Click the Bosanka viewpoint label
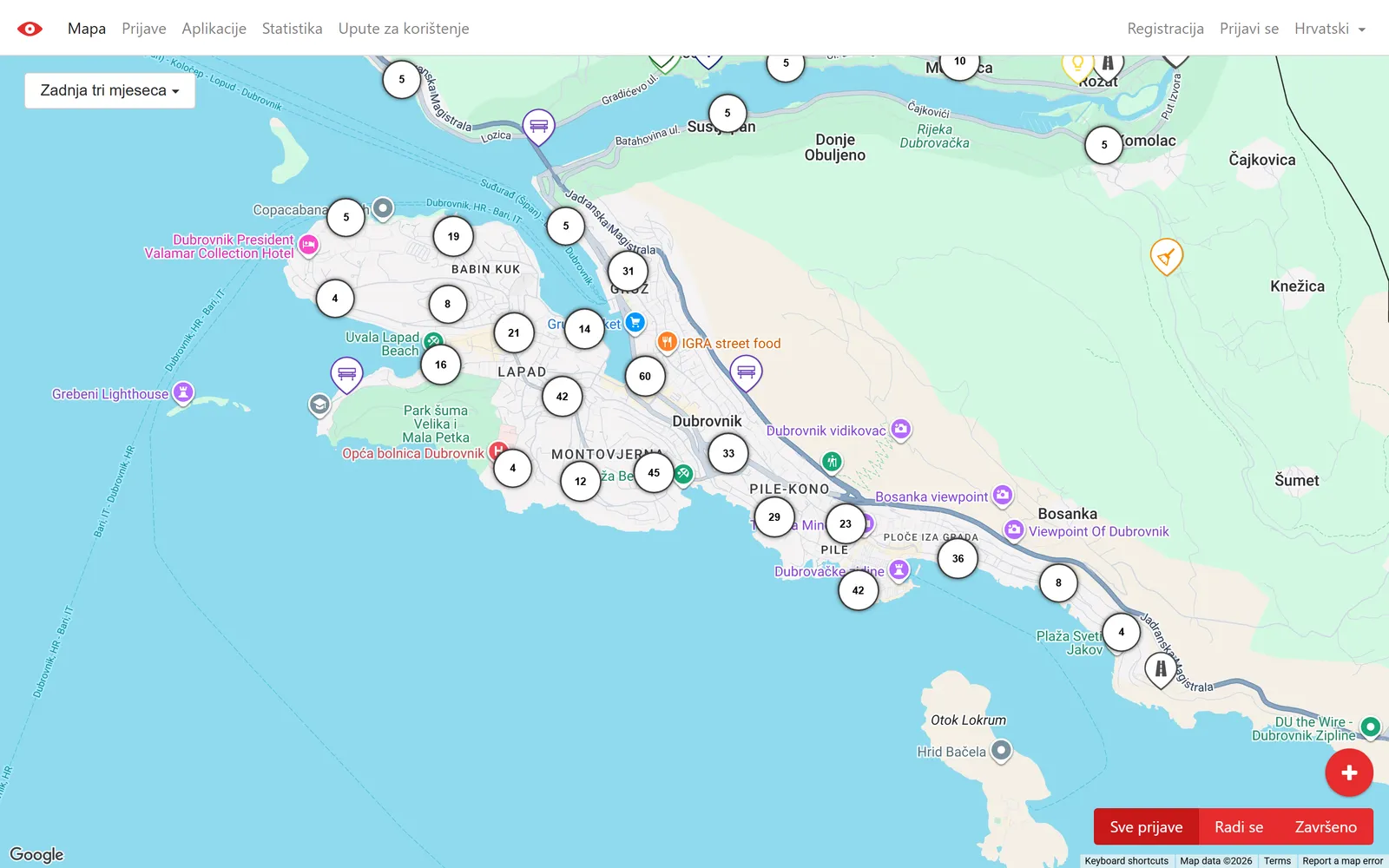The image size is (1389, 868). (x=931, y=496)
